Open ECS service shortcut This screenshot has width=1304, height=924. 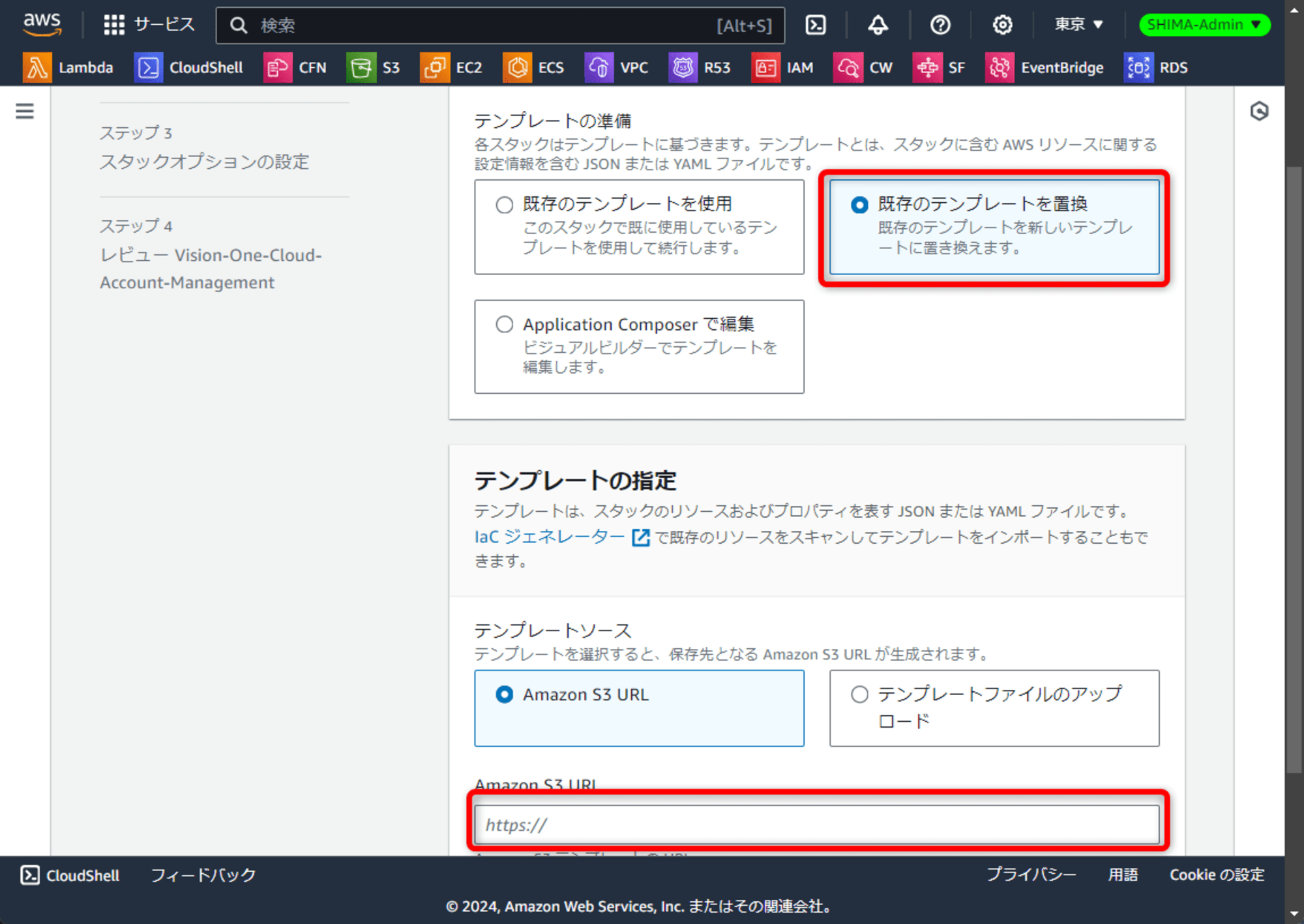point(533,67)
